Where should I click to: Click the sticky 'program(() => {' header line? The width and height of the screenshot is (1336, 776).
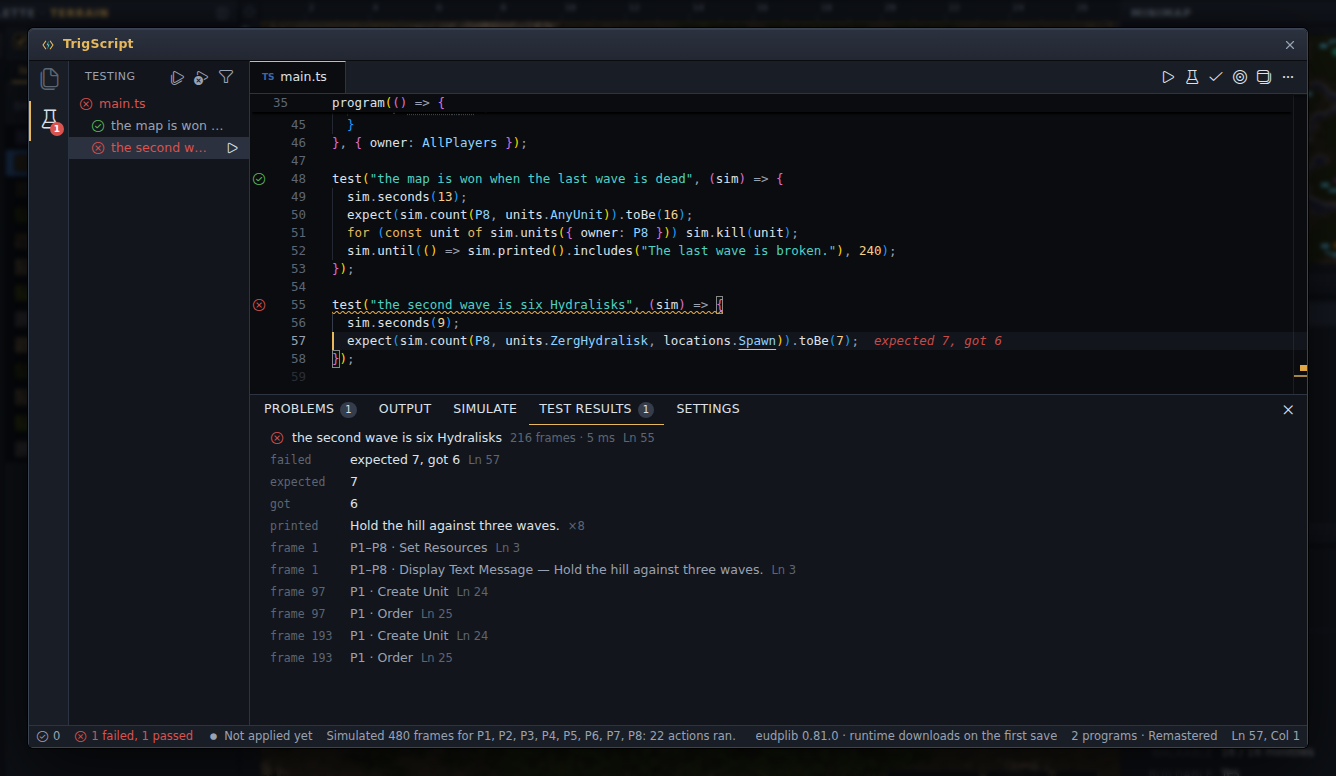[388, 103]
